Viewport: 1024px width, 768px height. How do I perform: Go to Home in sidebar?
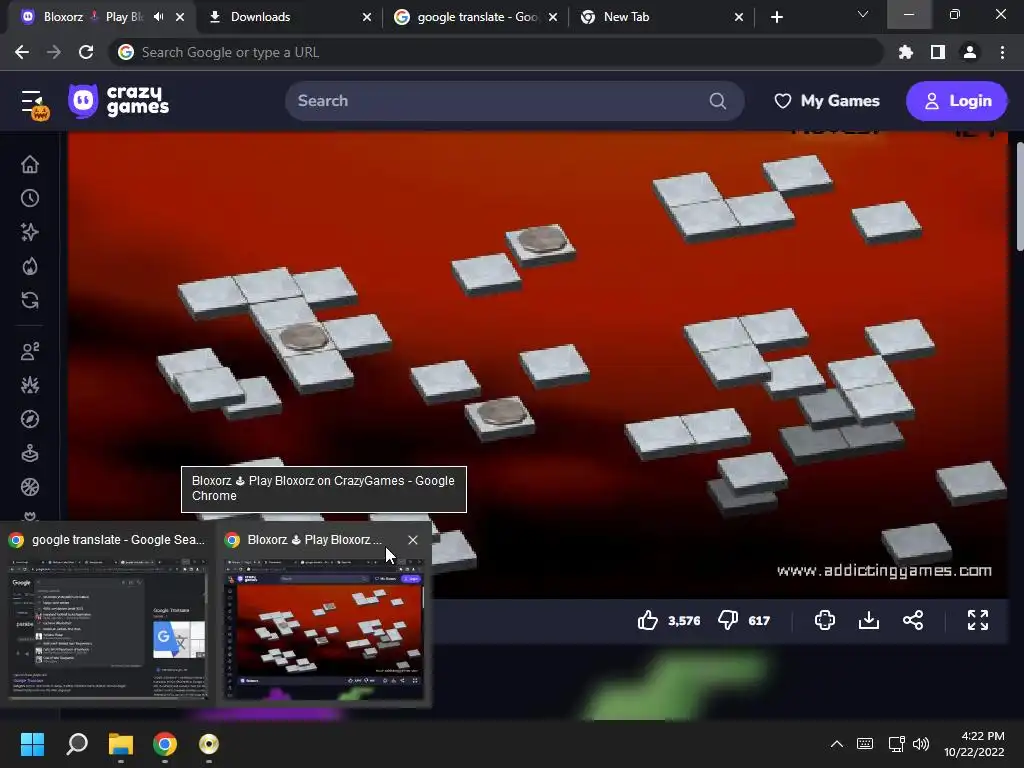(x=30, y=164)
